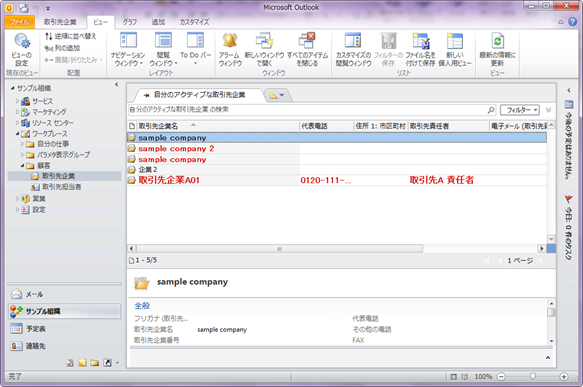
Task: Switch to 追加 ribbon tab
Action: click(x=158, y=22)
